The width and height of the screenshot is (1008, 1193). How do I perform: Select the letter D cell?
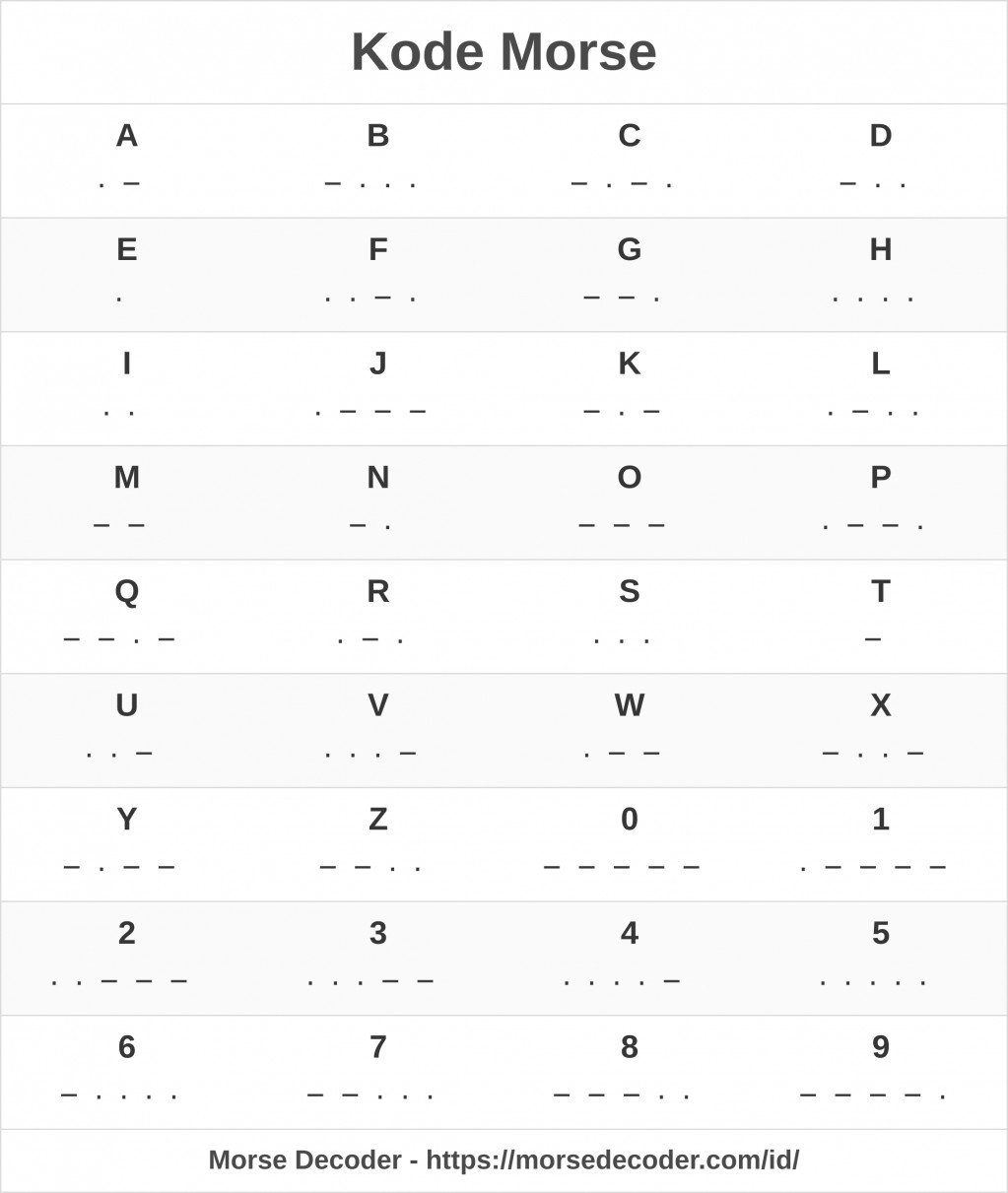[x=881, y=160]
